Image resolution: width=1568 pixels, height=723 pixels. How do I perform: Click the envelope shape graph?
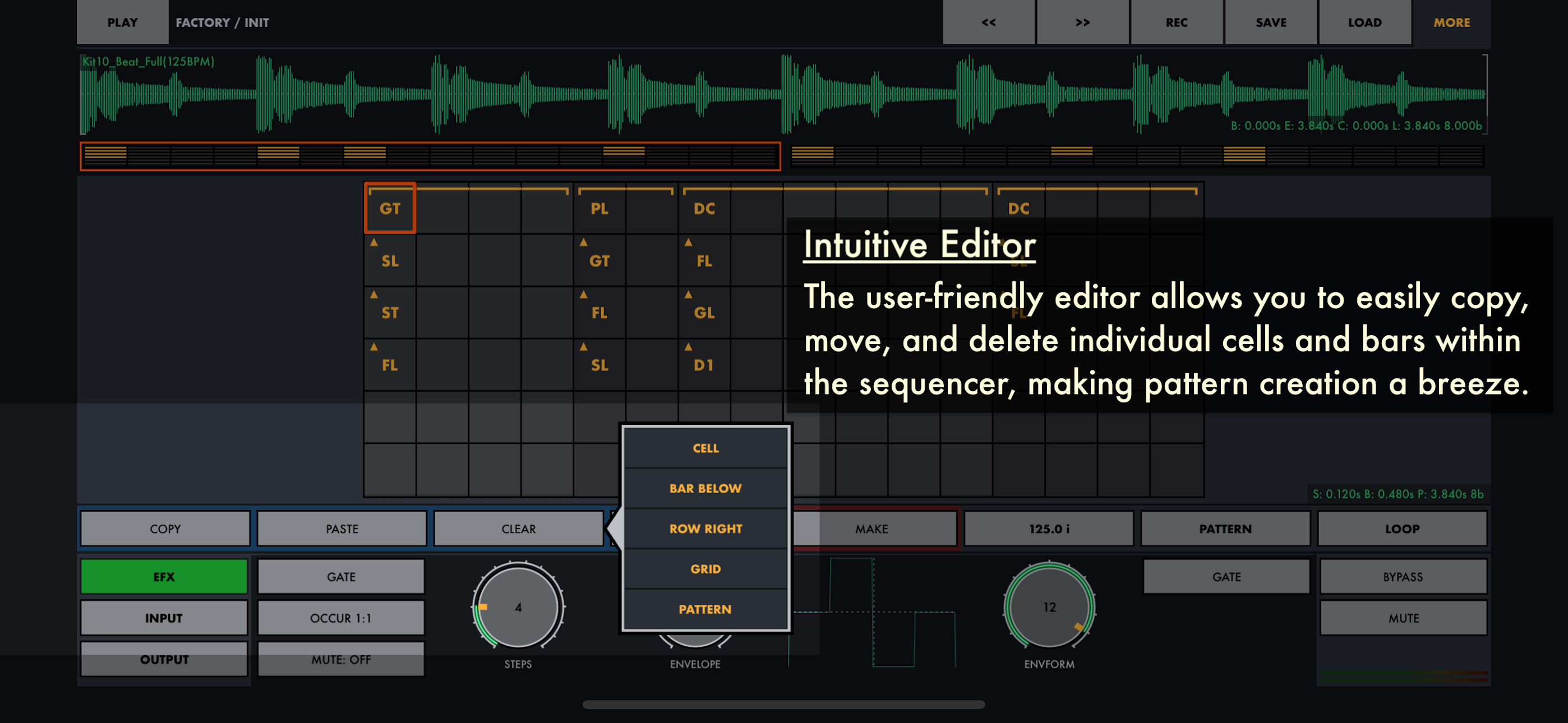[871, 612]
